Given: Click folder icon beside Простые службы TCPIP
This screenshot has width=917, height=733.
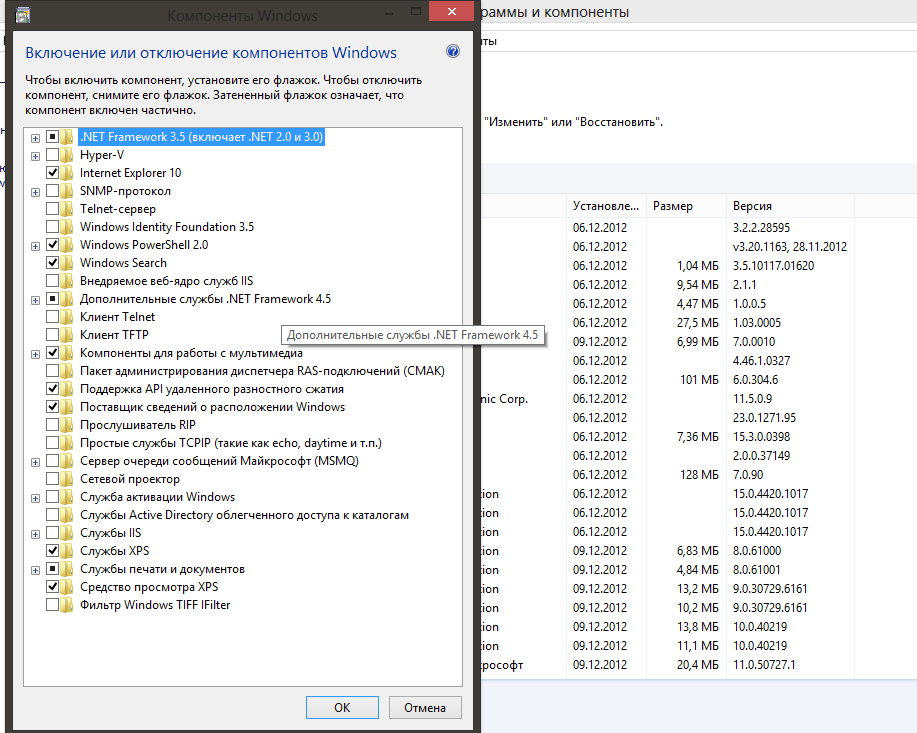Looking at the screenshot, I should (x=67, y=443).
